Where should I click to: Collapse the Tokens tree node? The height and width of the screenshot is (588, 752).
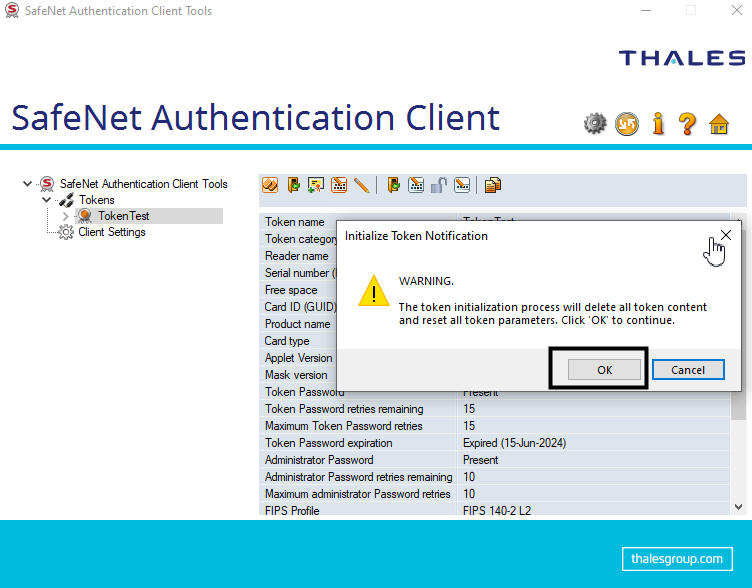47,200
